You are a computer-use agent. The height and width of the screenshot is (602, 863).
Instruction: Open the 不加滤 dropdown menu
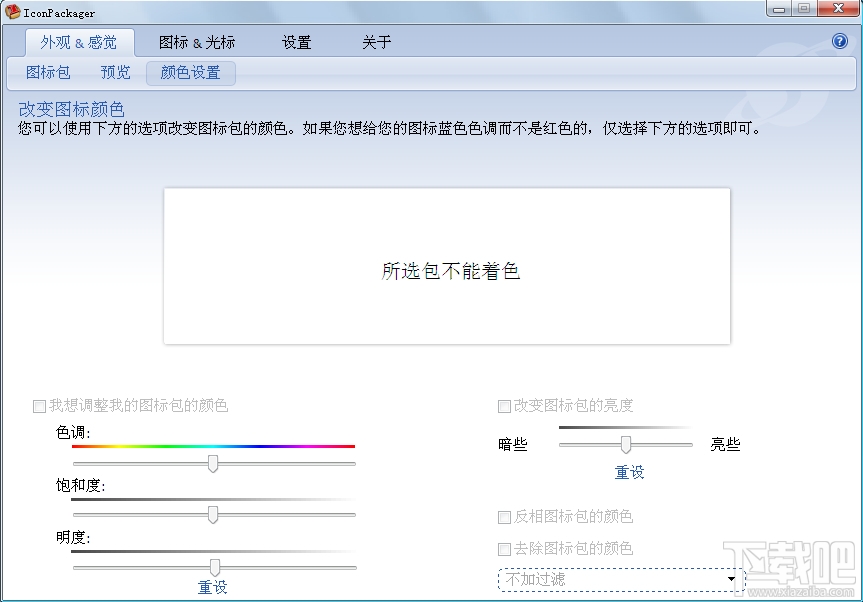click(x=732, y=579)
